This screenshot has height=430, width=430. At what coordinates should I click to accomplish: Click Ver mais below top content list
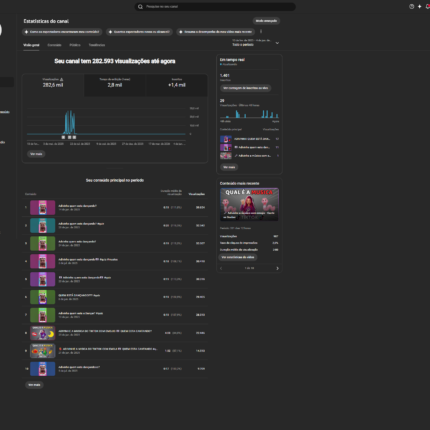(34, 385)
